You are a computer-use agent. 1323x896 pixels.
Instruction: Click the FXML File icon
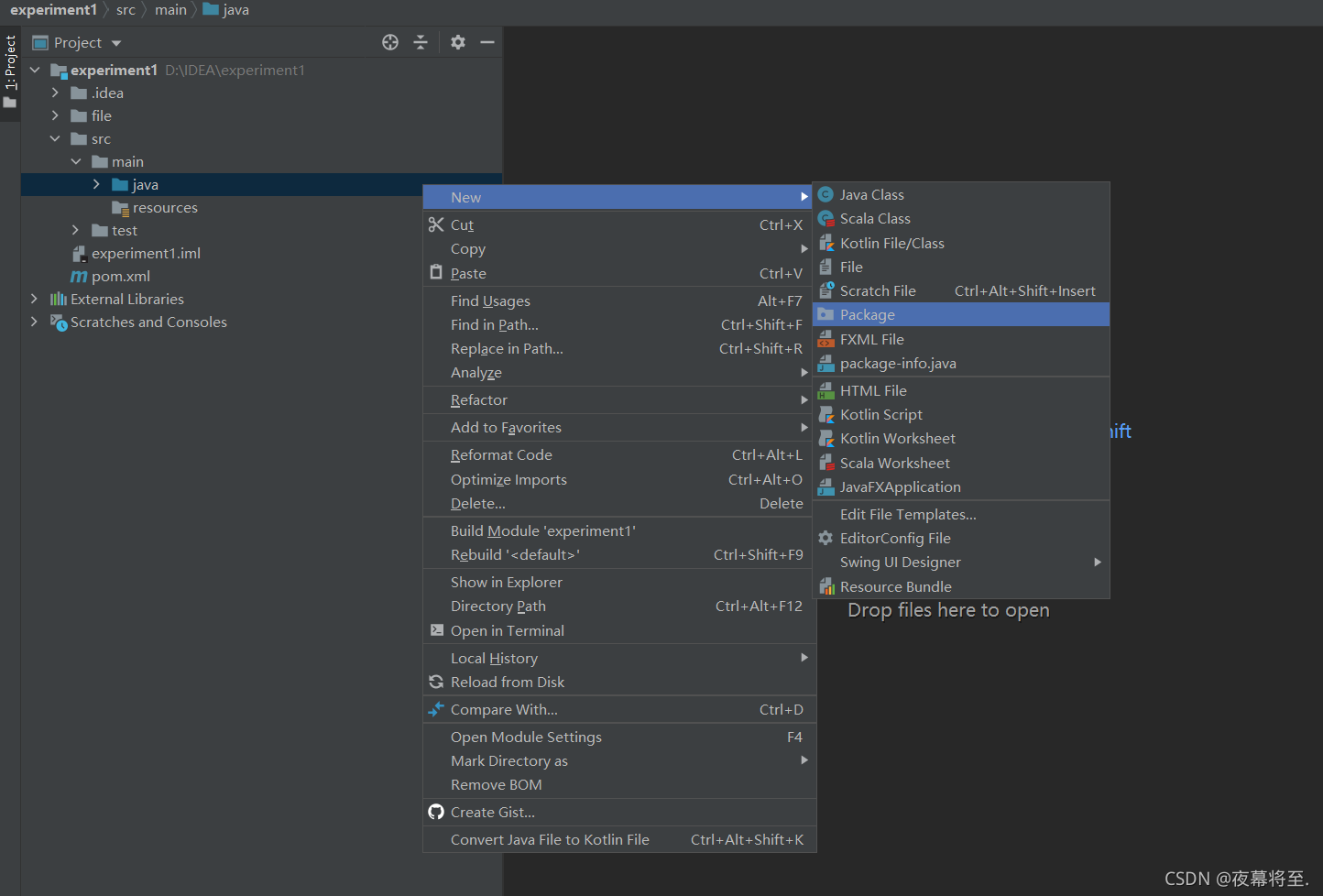826,339
